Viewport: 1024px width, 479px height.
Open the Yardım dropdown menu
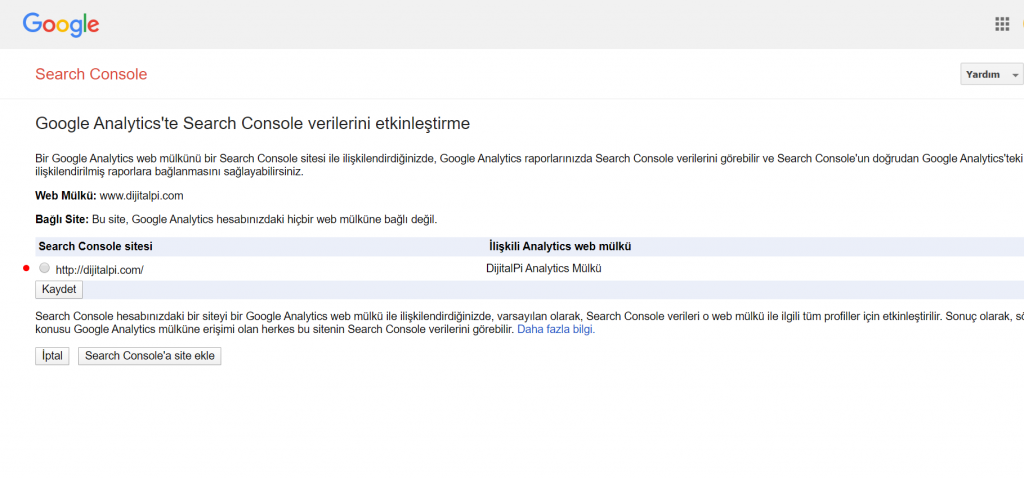[x=991, y=74]
